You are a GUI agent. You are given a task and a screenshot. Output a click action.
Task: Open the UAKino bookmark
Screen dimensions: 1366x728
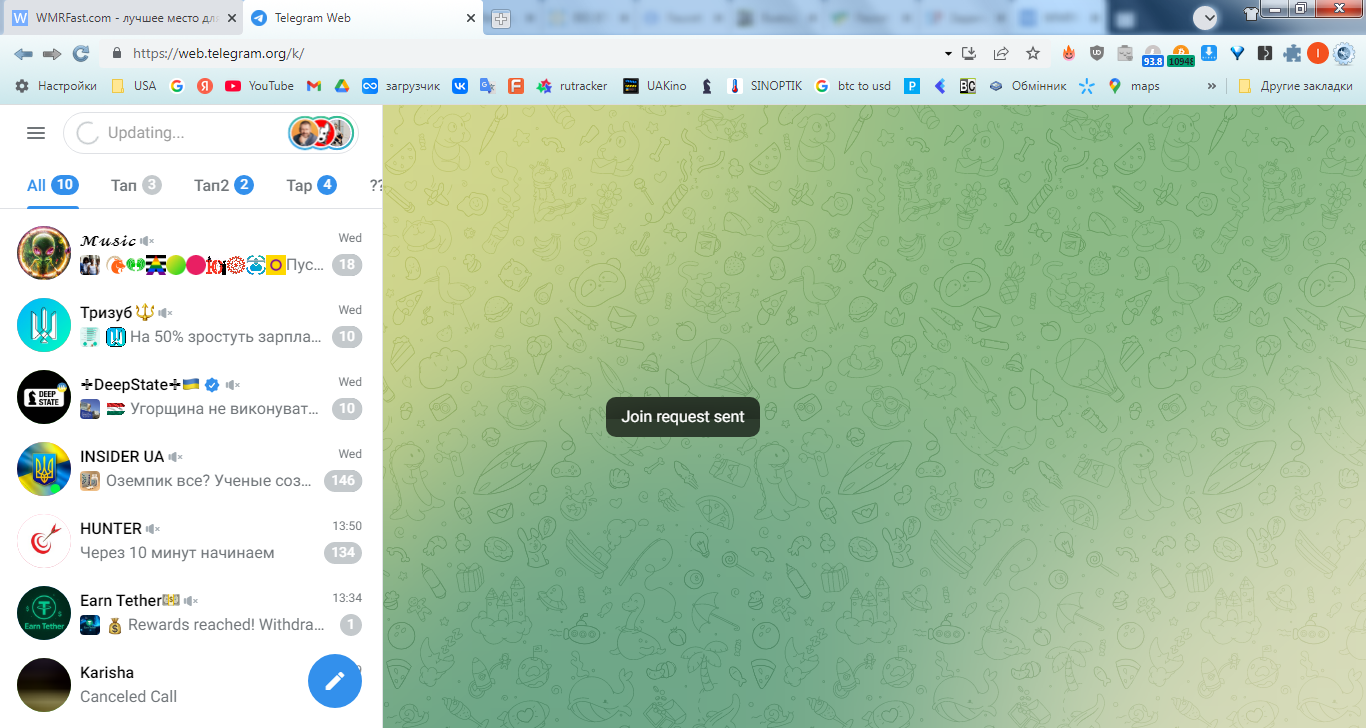[x=655, y=86]
